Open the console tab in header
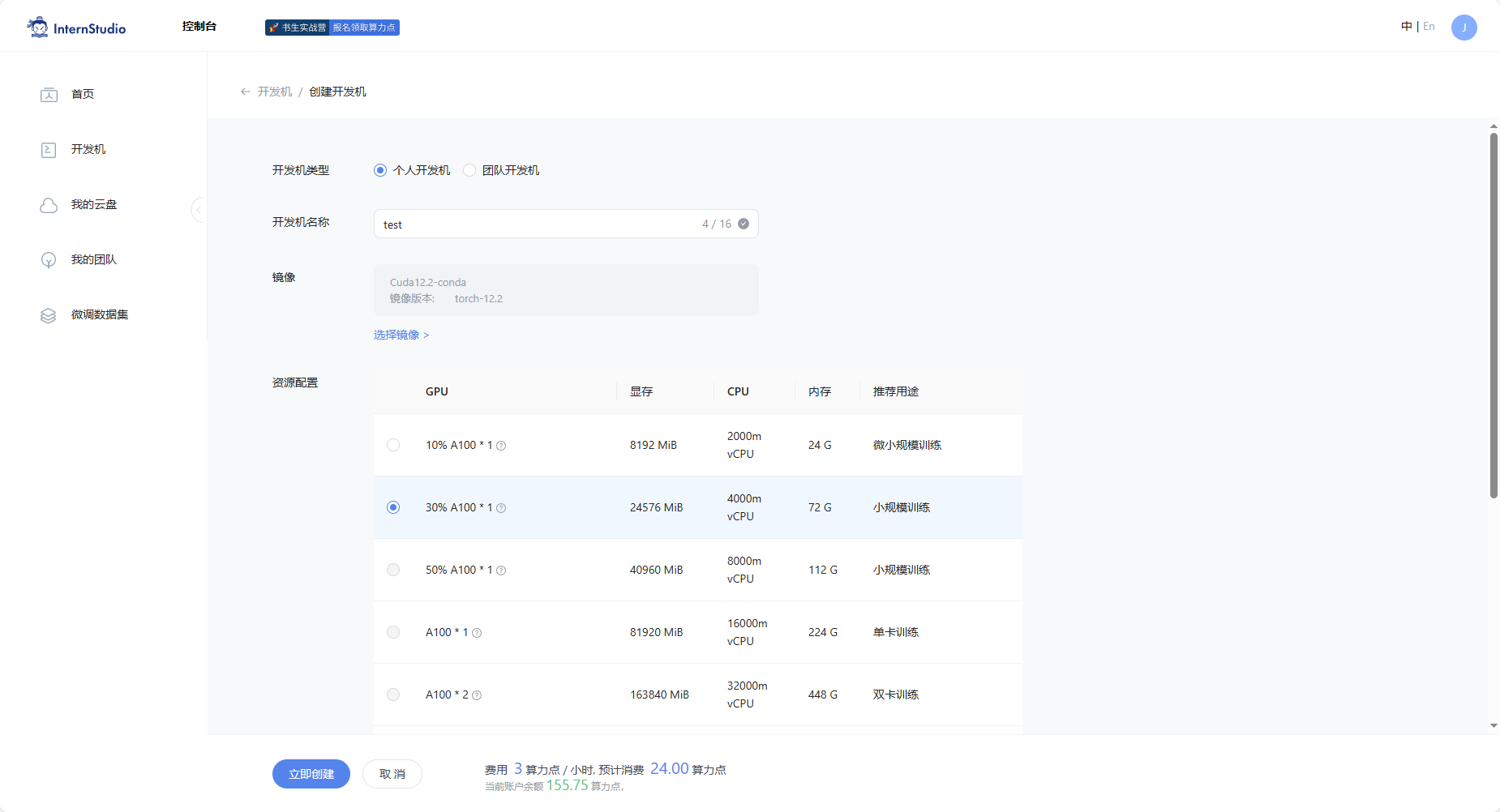This screenshot has width=1500, height=812. (x=199, y=26)
